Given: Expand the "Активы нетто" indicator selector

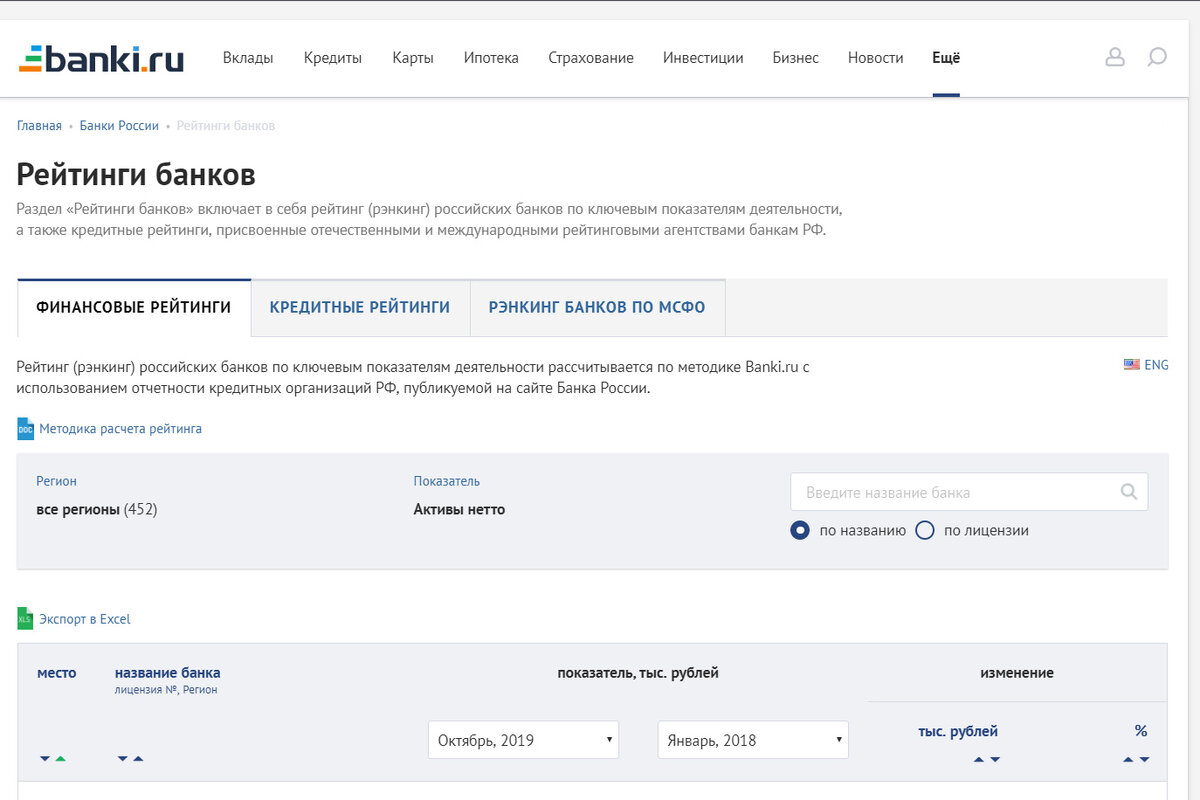Looking at the screenshot, I should click(459, 509).
